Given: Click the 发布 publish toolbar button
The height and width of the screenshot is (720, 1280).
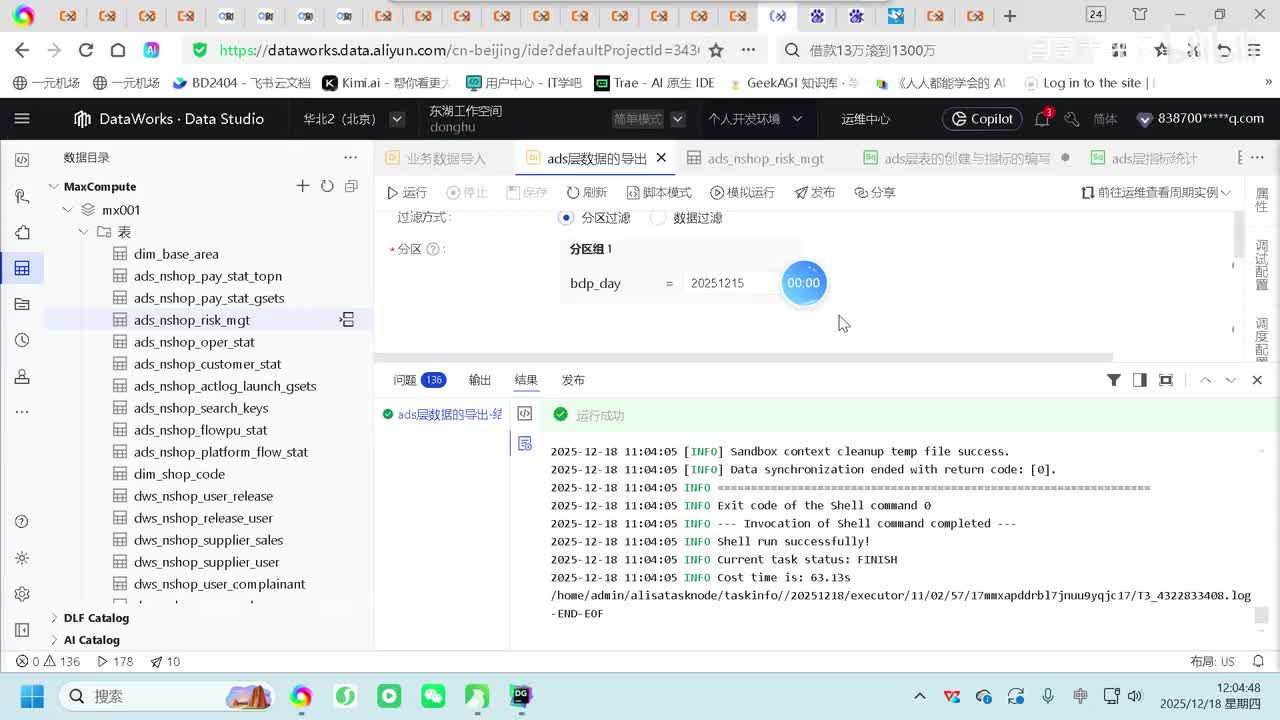Looking at the screenshot, I should click(814, 192).
